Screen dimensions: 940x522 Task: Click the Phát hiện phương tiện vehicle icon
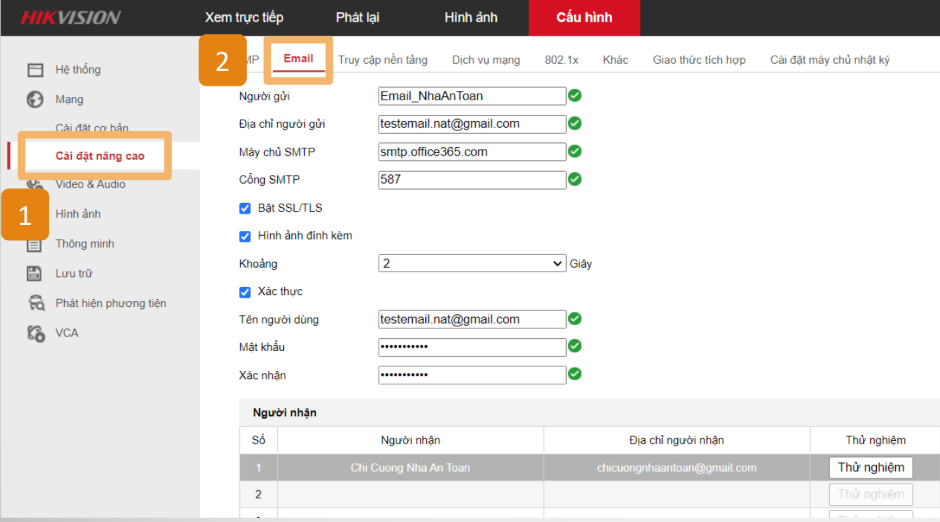(36, 303)
